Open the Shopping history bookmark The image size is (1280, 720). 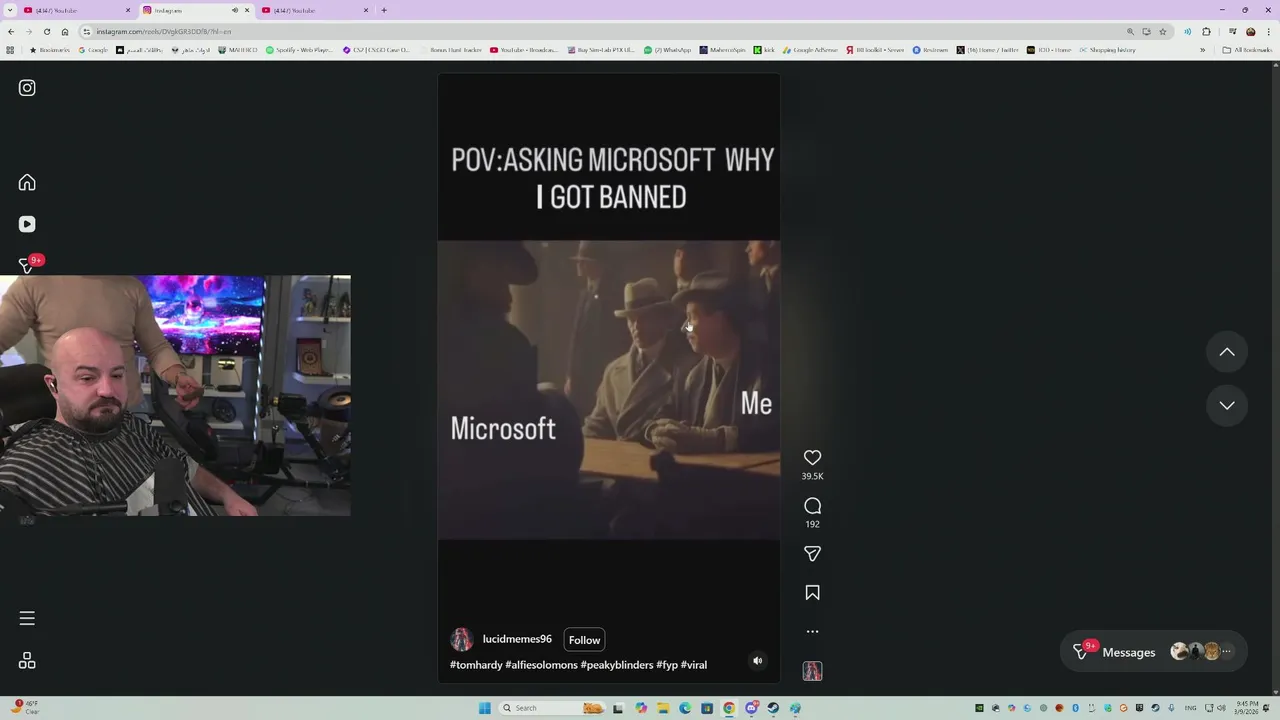click(x=1107, y=50)
